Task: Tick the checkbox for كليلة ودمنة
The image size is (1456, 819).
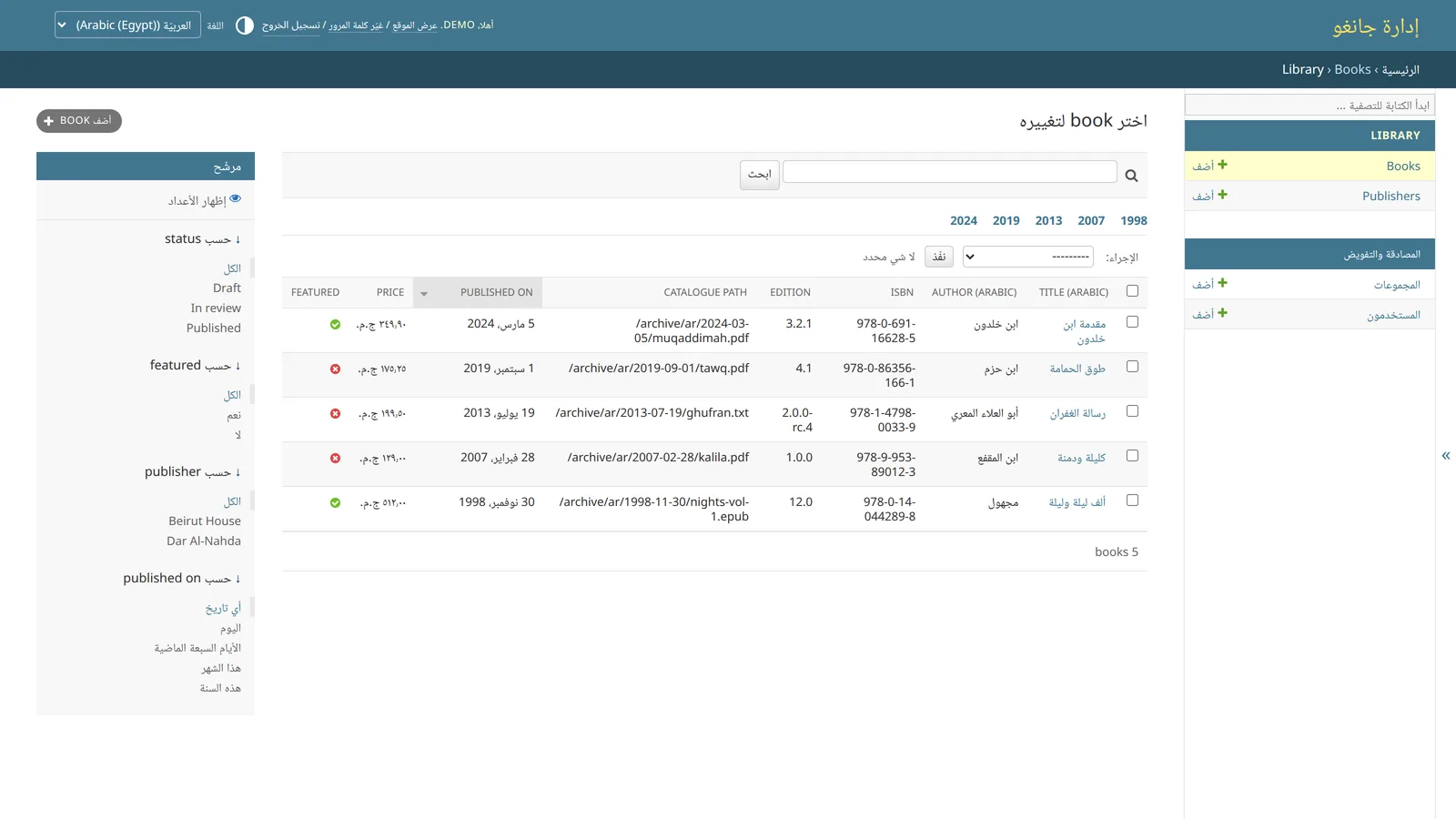Action: pos(1132,455)
